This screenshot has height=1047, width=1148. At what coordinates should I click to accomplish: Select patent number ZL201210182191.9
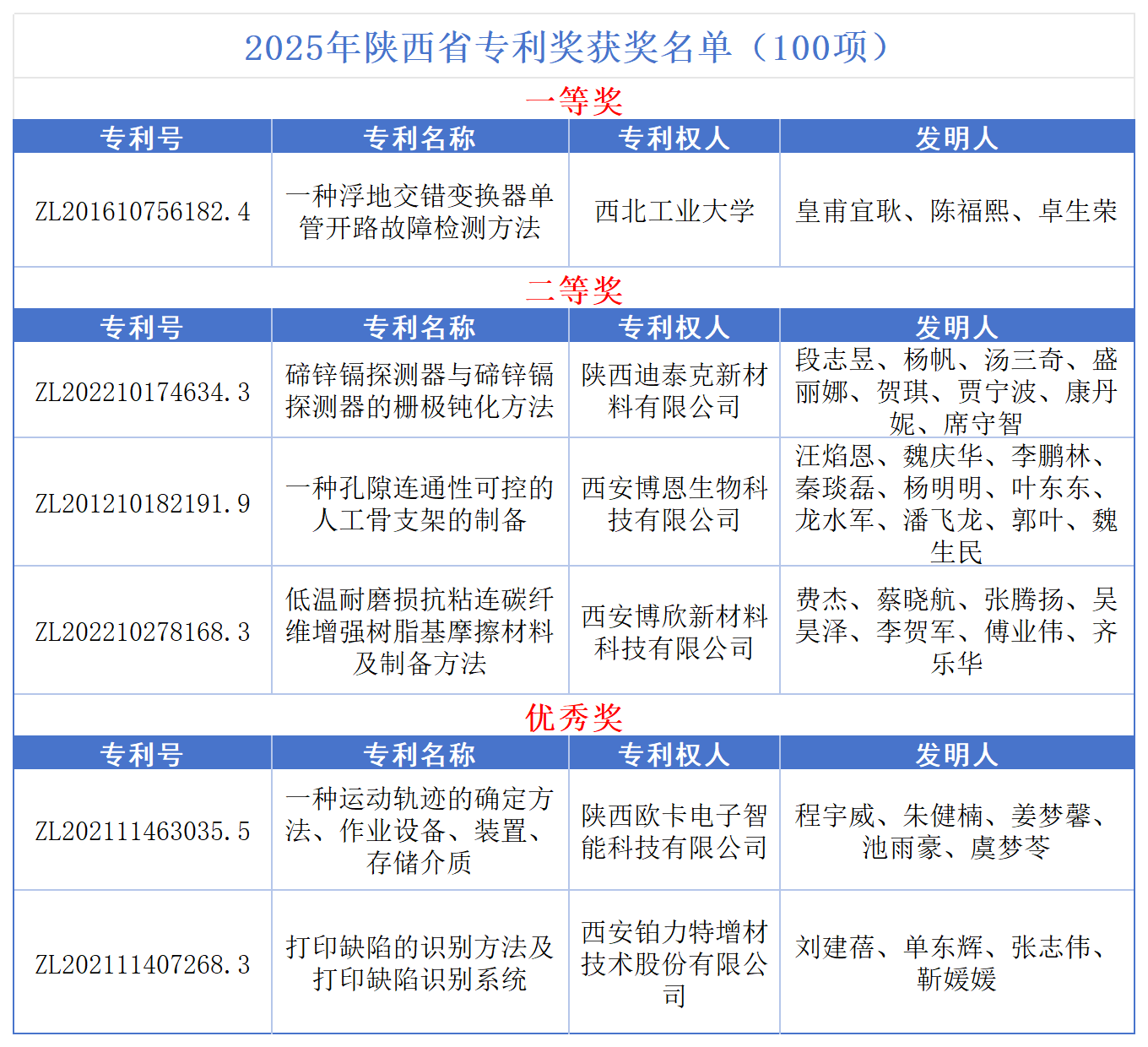142,503
